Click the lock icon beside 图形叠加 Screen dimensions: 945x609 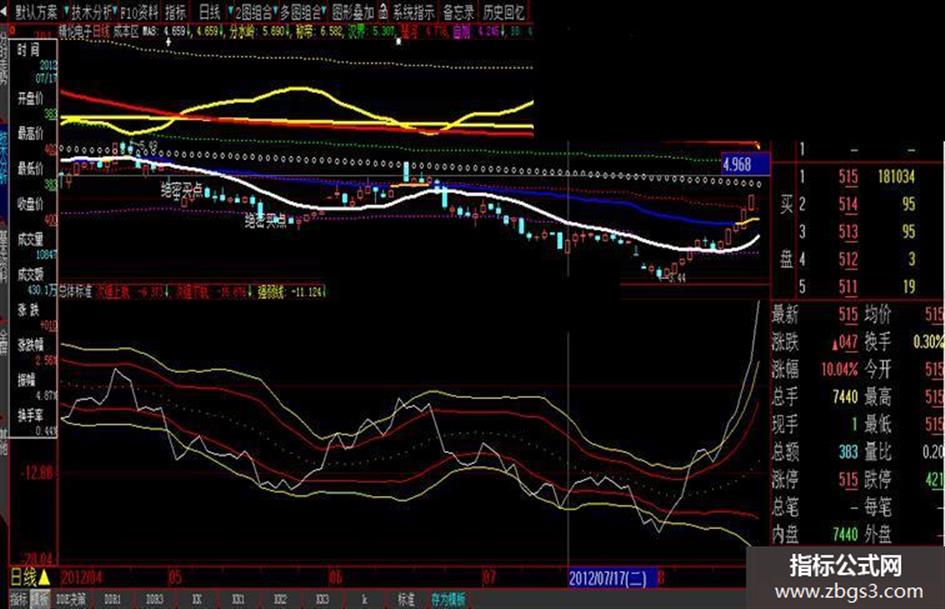click(x=383, y=11)
